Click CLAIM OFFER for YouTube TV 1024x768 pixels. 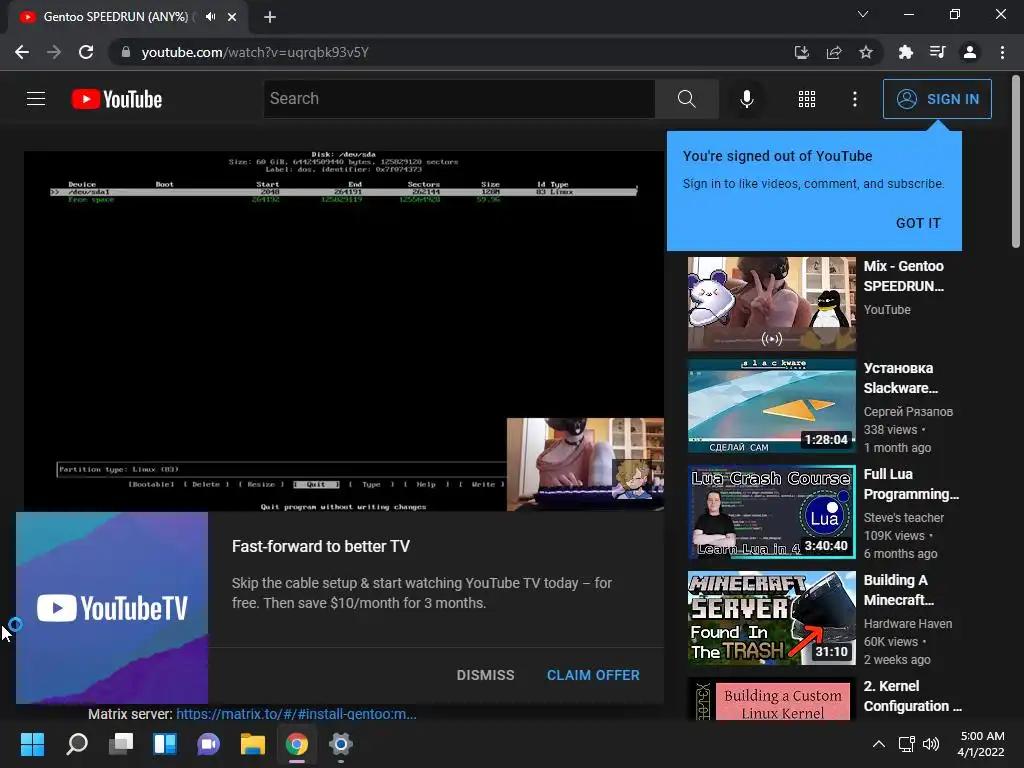pyautogui.click(x=593, y=675)
